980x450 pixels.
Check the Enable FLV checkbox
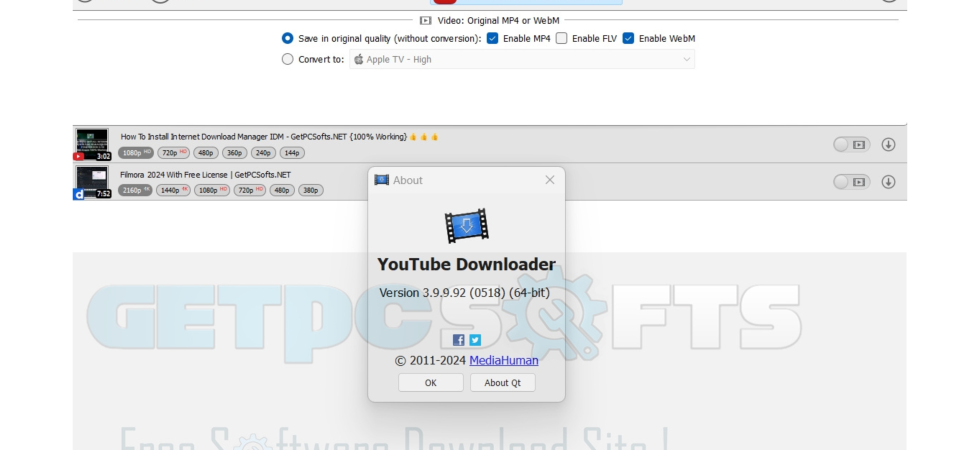click(561, 38)
